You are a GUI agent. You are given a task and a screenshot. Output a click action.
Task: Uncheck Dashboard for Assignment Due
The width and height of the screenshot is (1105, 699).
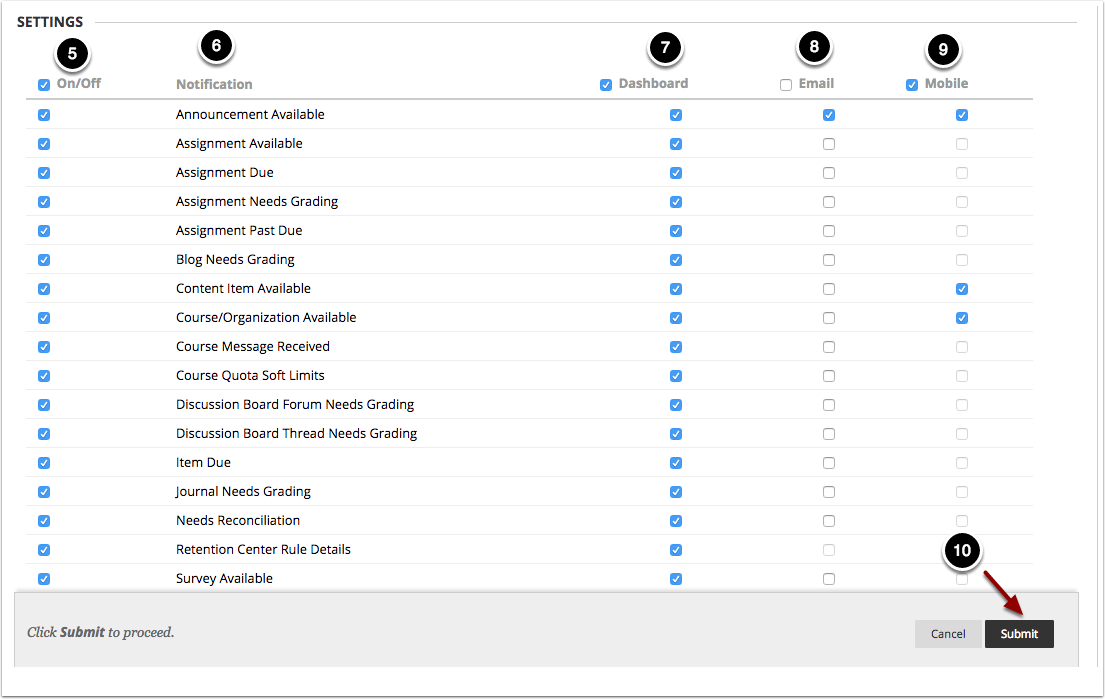(x=676, y=173)
